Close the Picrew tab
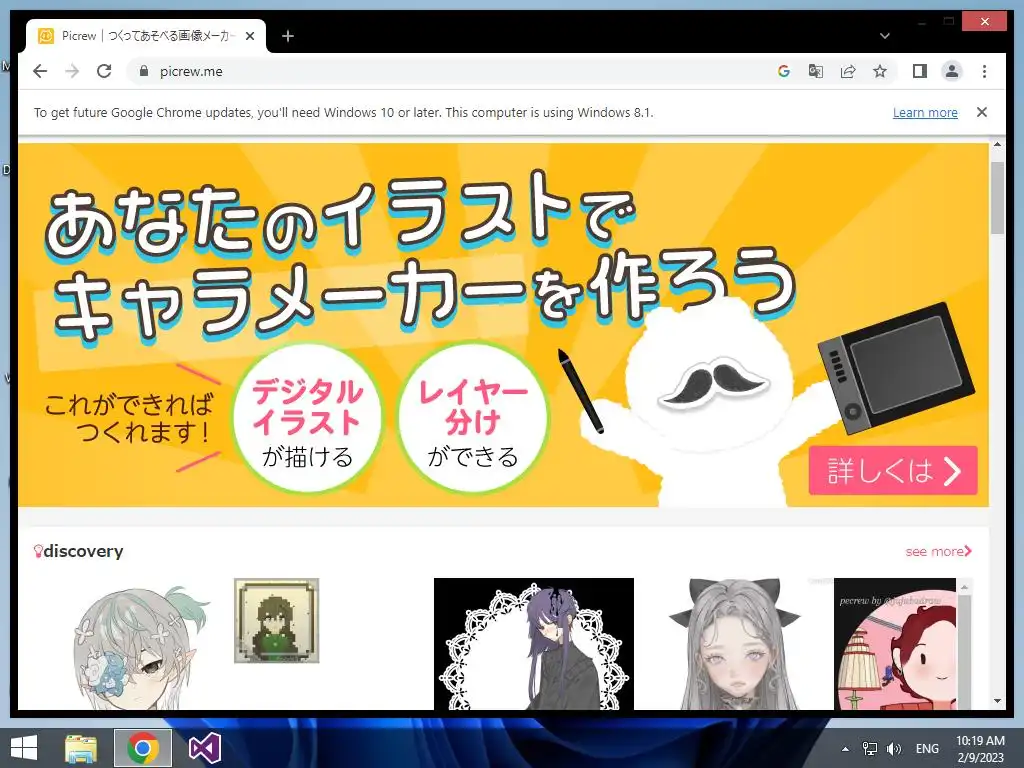This screenshot has height=768, width=1024. pos(249,36)
